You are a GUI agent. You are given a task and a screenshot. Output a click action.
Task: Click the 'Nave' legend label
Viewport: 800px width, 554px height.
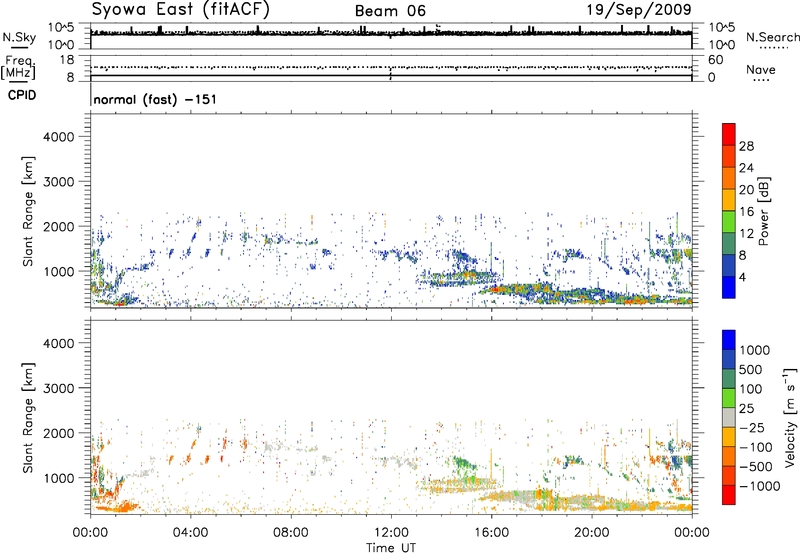point(761,69)
